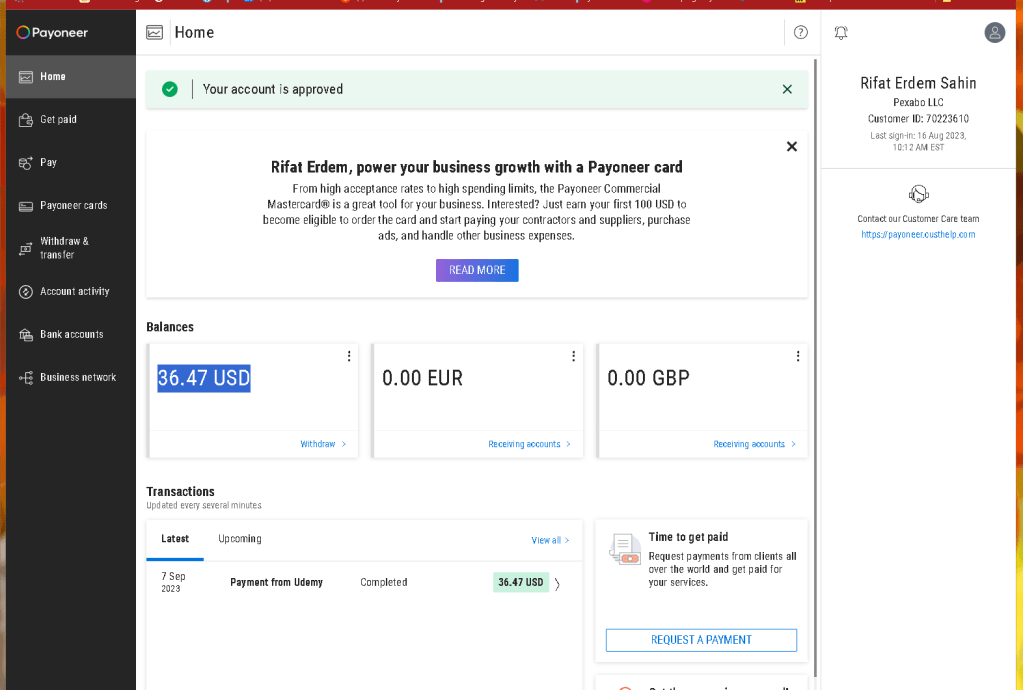Screen dimensions: 1023x690
Task: Click the 36.47 USD transaction amount badge
Action: [521, 582]
